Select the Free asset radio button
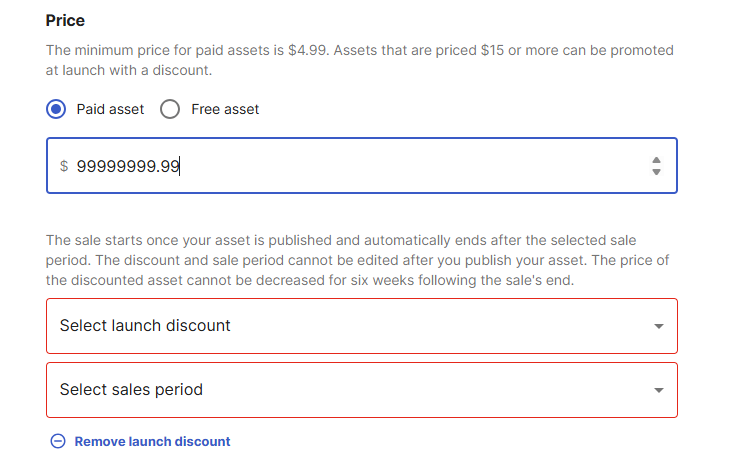 pos(170,109)
